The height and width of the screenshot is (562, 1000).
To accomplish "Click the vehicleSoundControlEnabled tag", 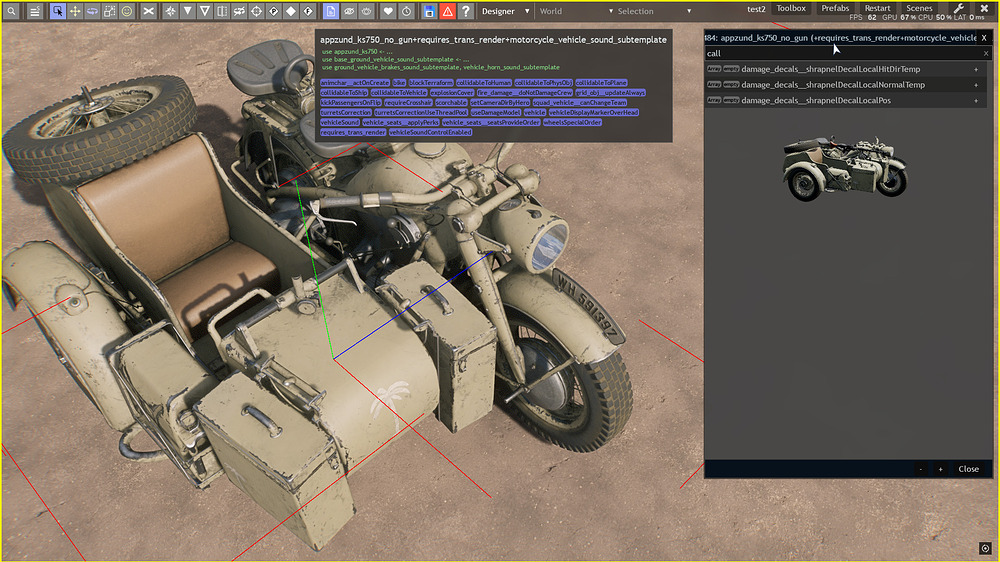I will click(x=430, y=132).
